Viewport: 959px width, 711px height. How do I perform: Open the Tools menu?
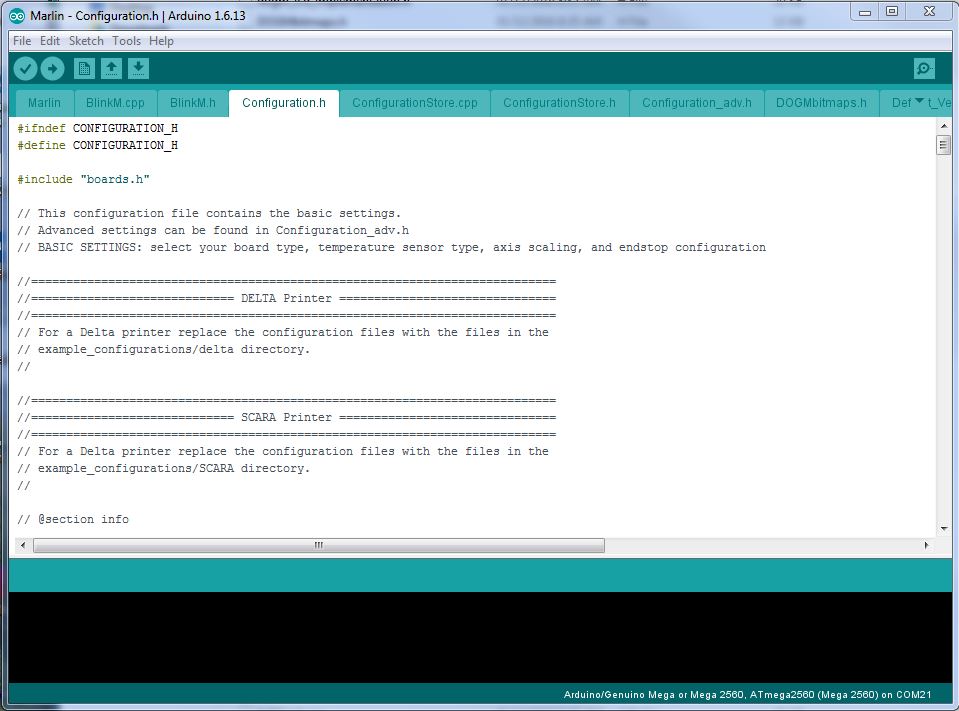(x=127, y=41)
